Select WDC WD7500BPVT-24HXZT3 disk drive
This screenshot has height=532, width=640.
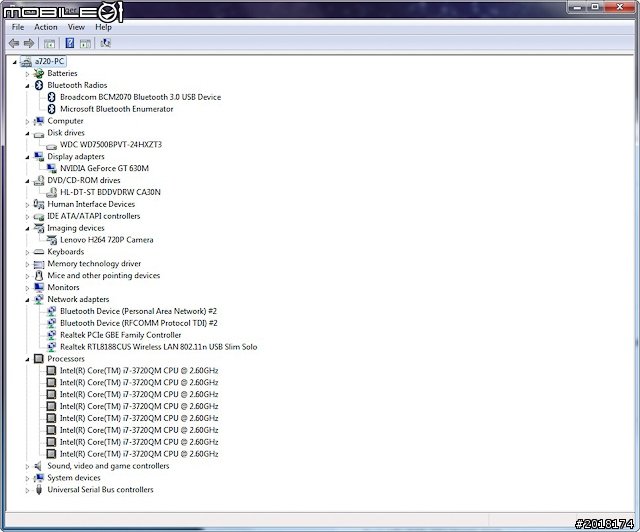(x=111, y=145)
